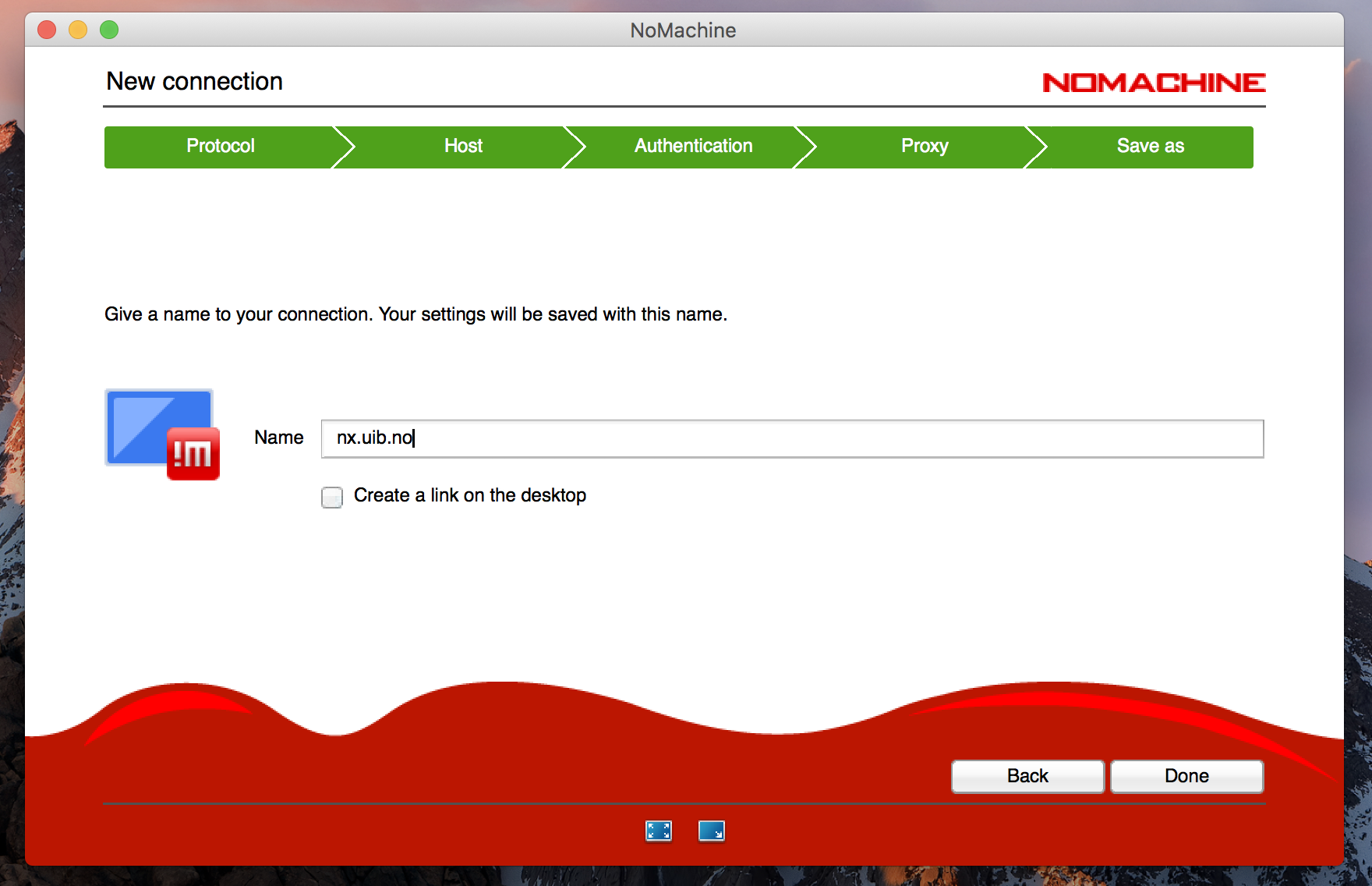The width and height of the screenshot is (1372, 886).
Task: Click the 'NoMachine' window title bar
Action: pyautogui.click(x=683, y=30)
